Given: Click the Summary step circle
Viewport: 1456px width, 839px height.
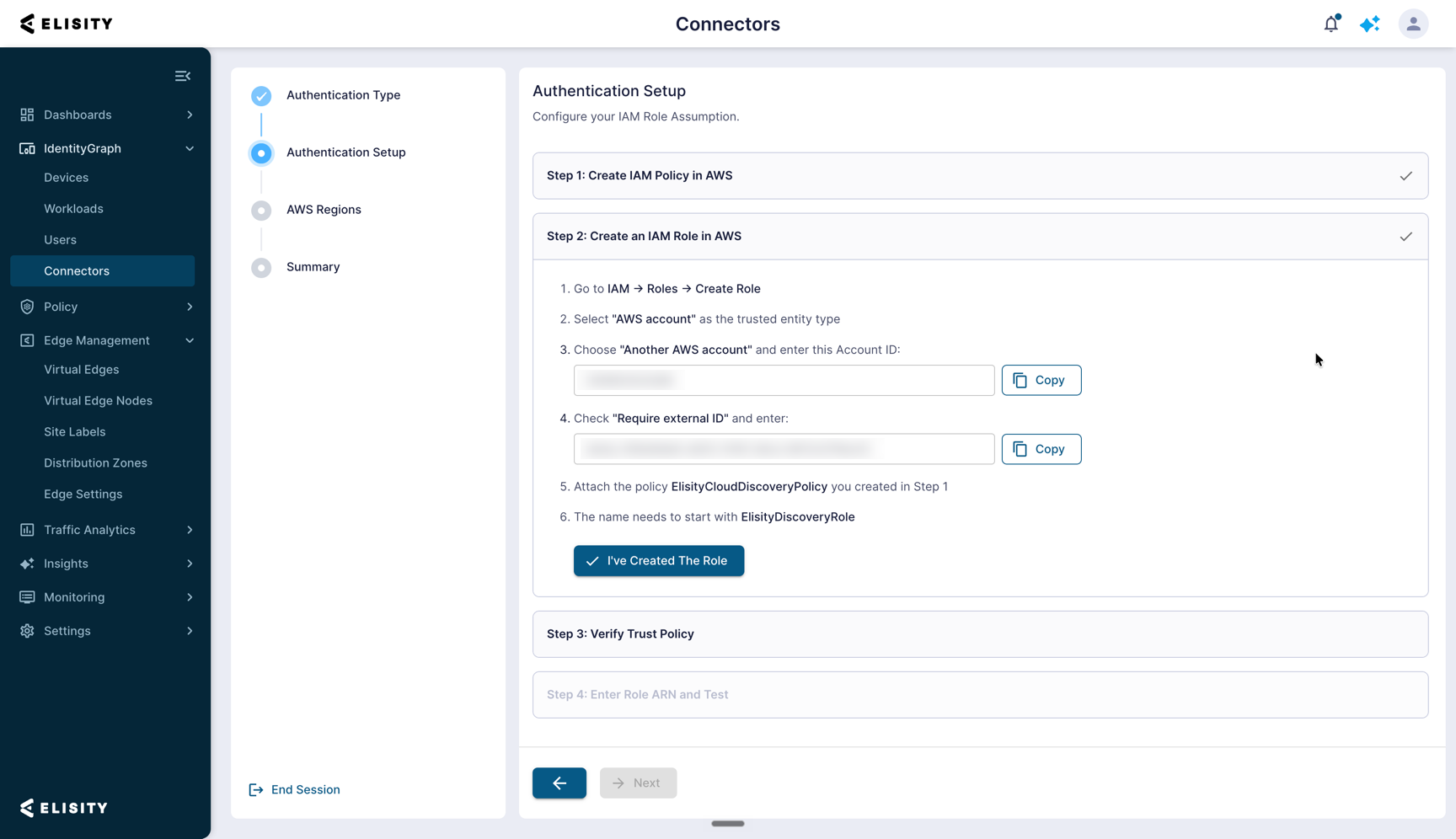Looking at the screenshot, I should [x=261, y=267].
